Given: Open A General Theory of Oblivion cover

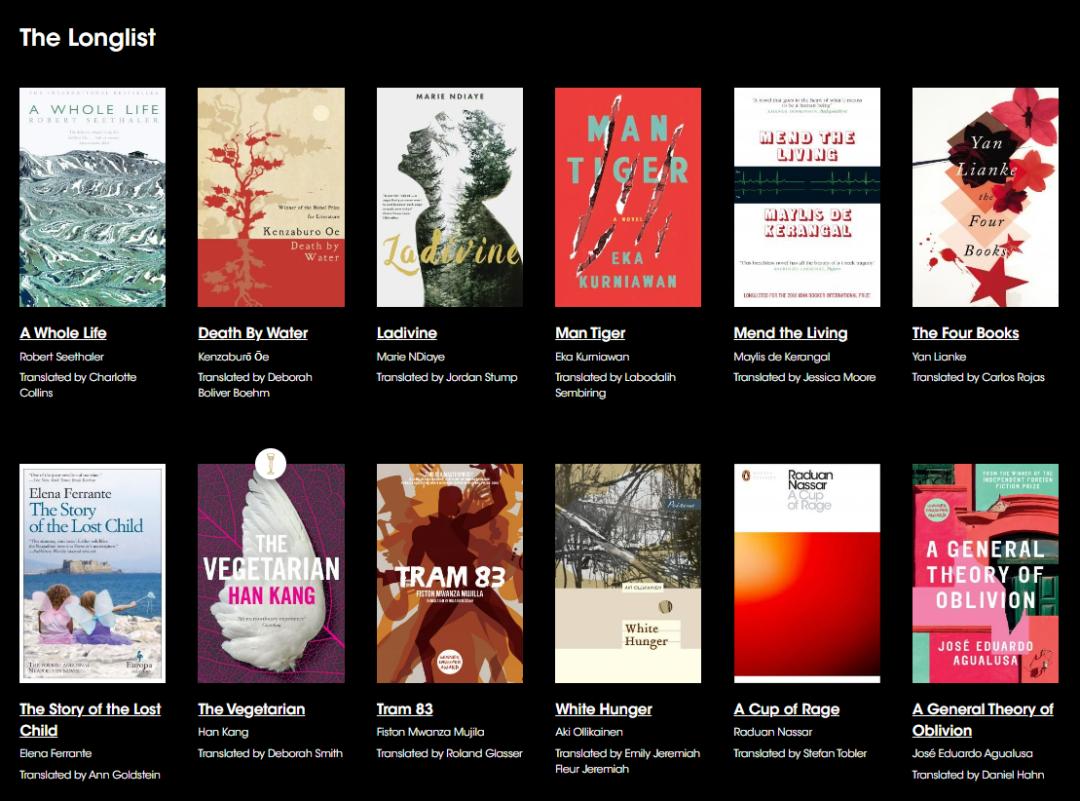Looking at the screenshot, I should (x=986, y=573).
